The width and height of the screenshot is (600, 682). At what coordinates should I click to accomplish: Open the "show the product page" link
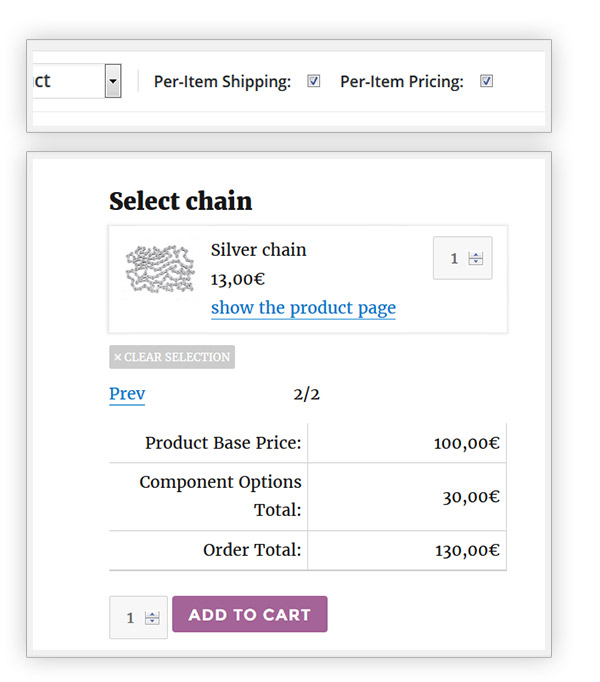(303, 308)
